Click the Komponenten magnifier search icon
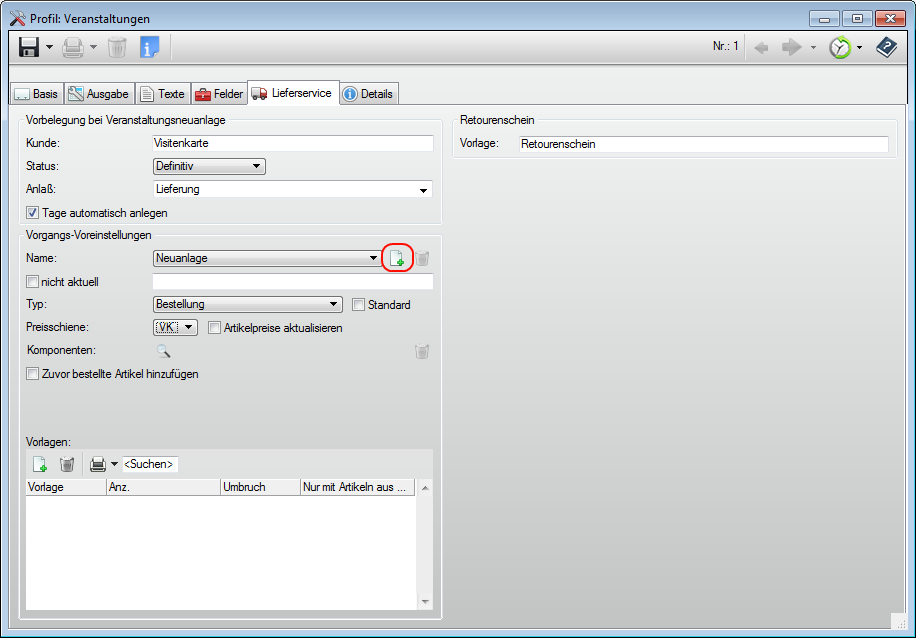 [x=163, y=351]
